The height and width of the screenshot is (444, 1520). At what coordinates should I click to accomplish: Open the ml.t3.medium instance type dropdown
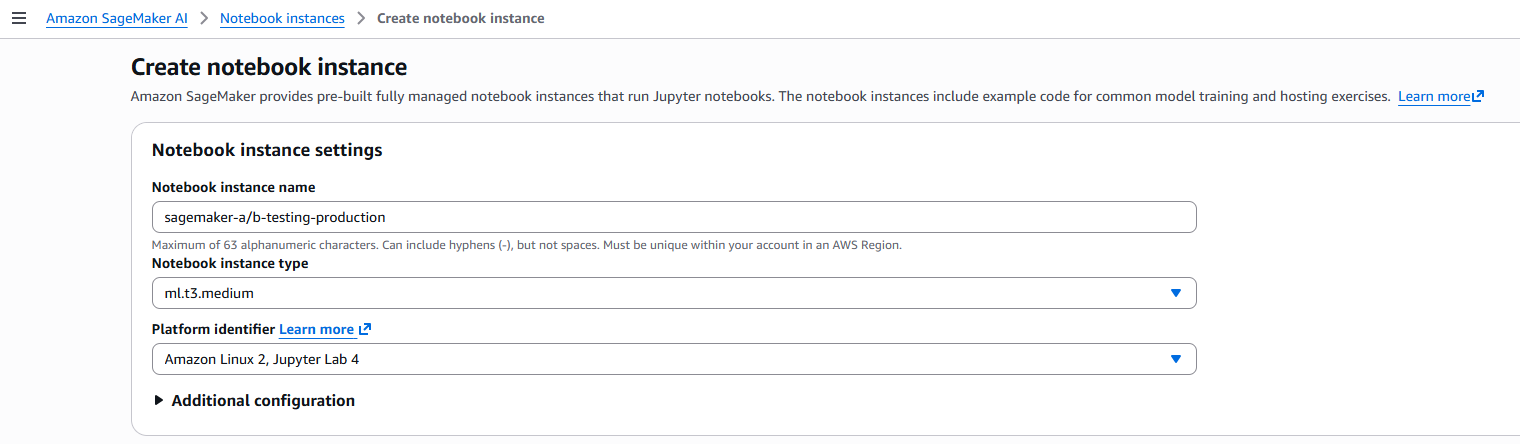(673, 293)
